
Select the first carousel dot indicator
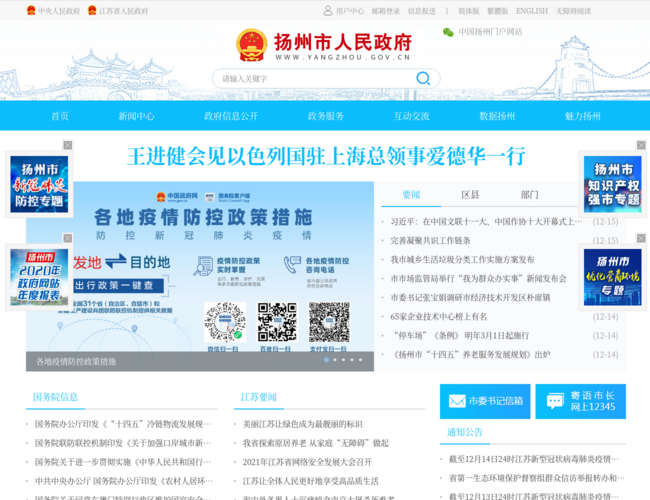tap(326, 360)
